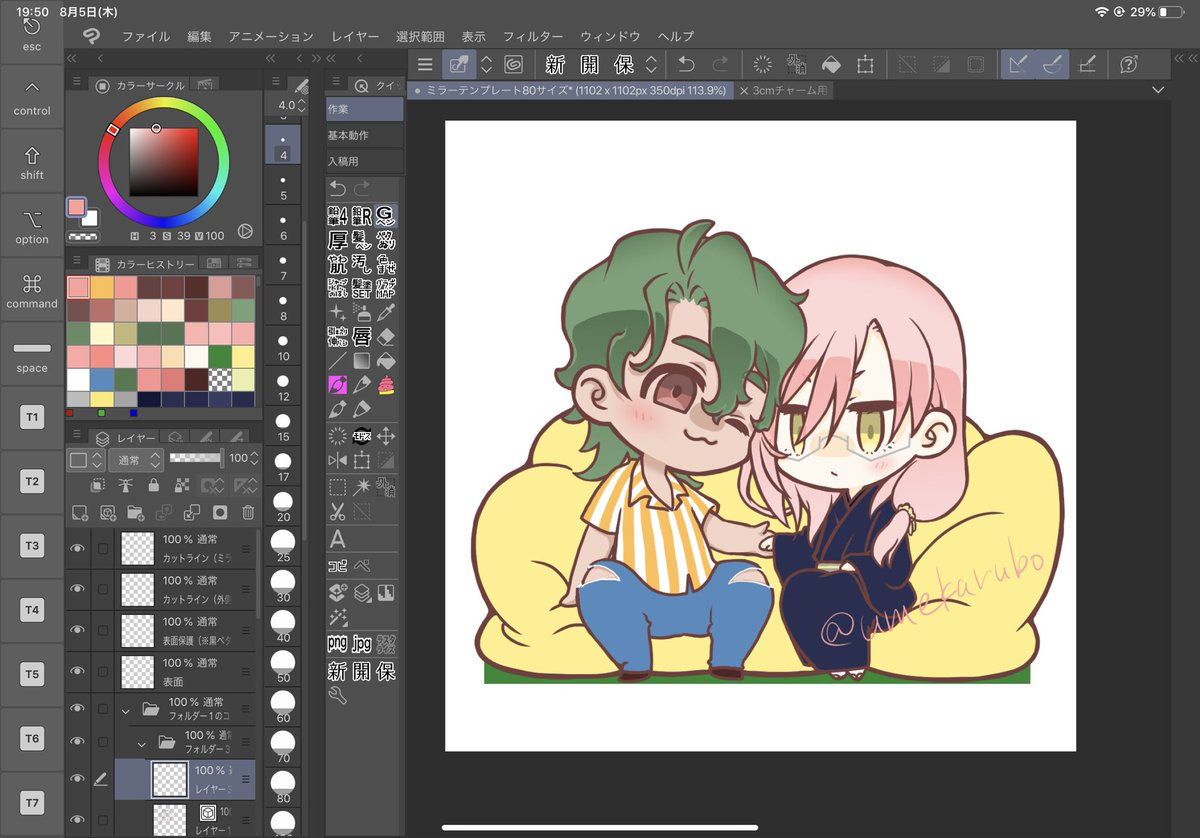The image size is (1200, 838).
Task: Delete layer with the trash icon
Action: pyautogui.click(x=248, y=512)
